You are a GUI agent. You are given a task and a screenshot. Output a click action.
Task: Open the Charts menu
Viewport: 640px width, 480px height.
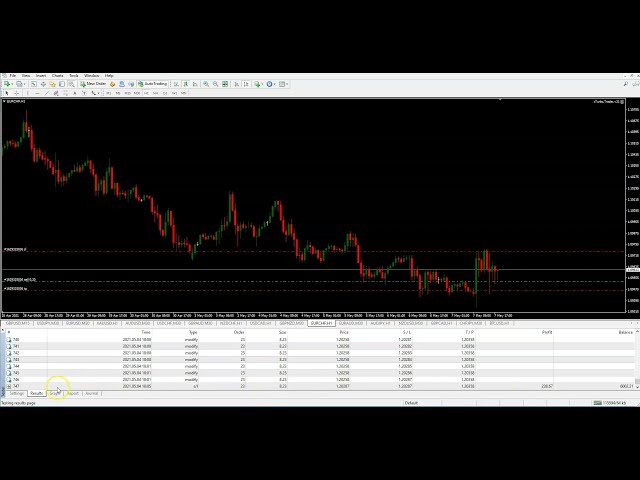(x=57, y=75)
